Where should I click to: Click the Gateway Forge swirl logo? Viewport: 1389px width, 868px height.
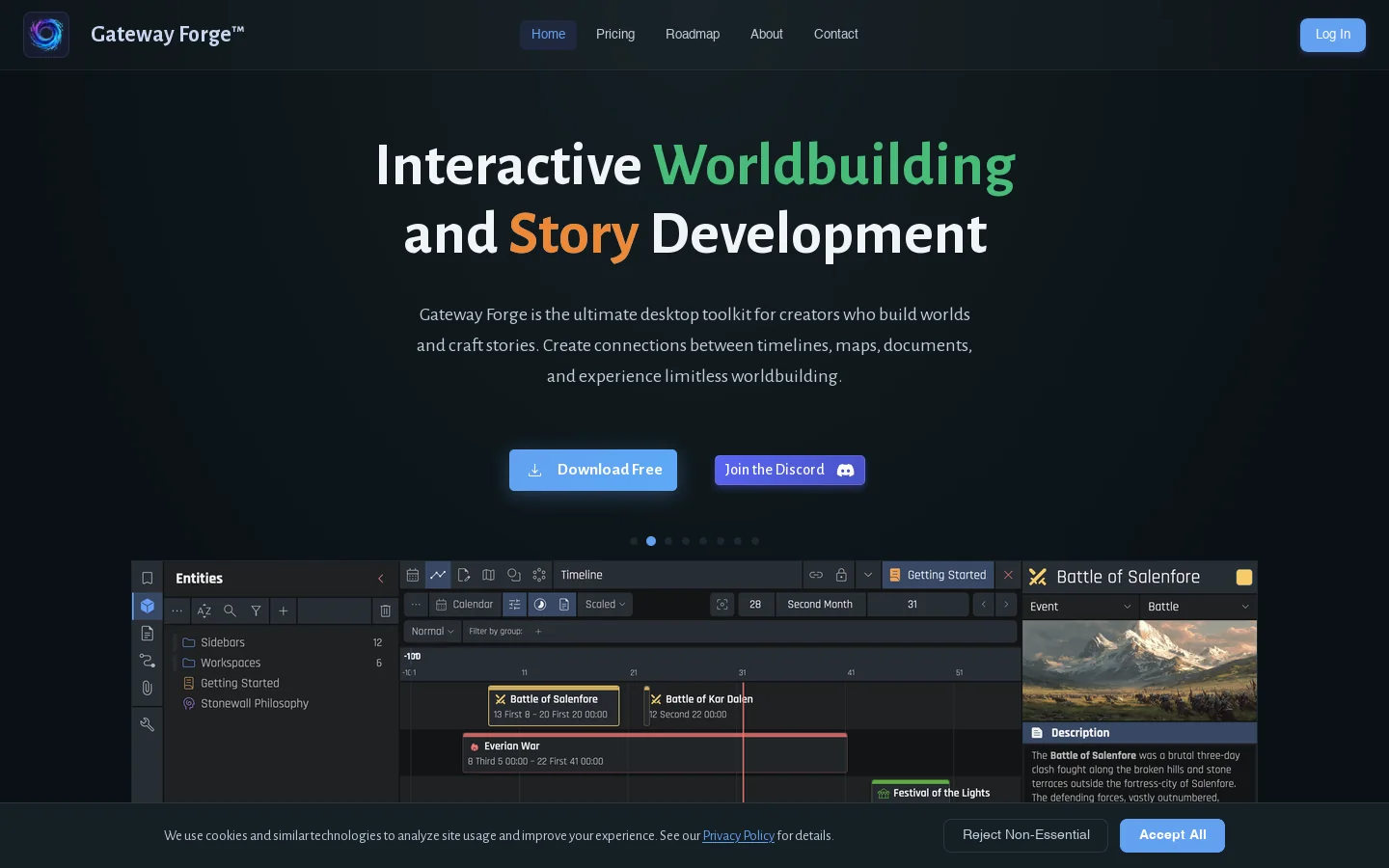46,35
